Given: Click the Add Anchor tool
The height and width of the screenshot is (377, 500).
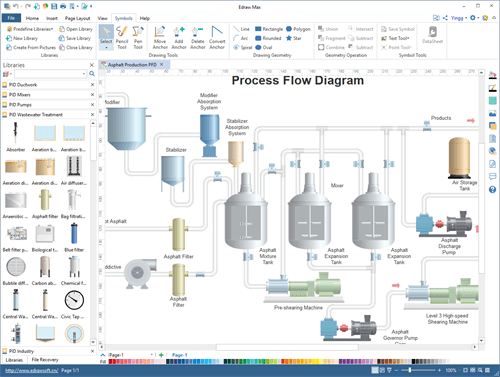Looking at the screenshot, I should click(179, 38).
